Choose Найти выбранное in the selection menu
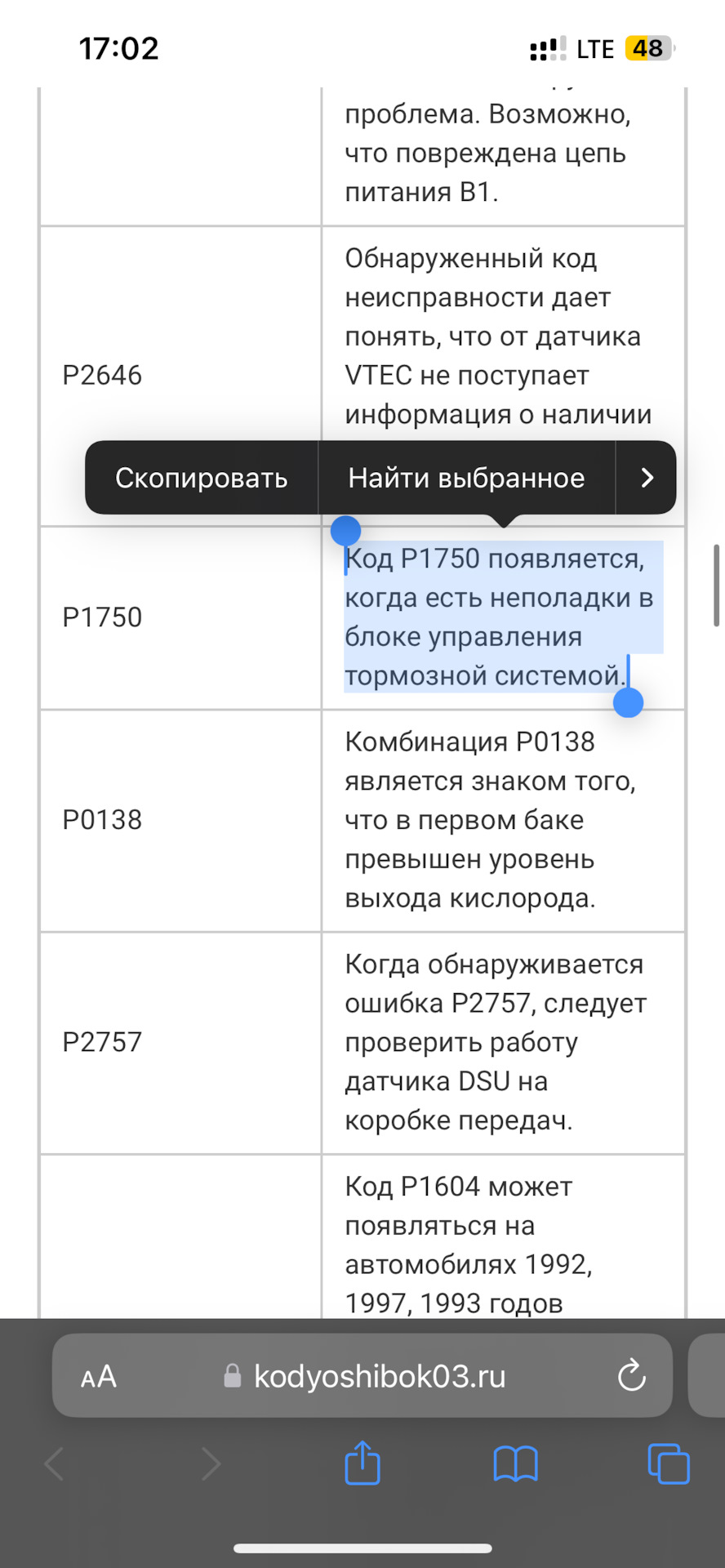 click(x=466, y=478)
